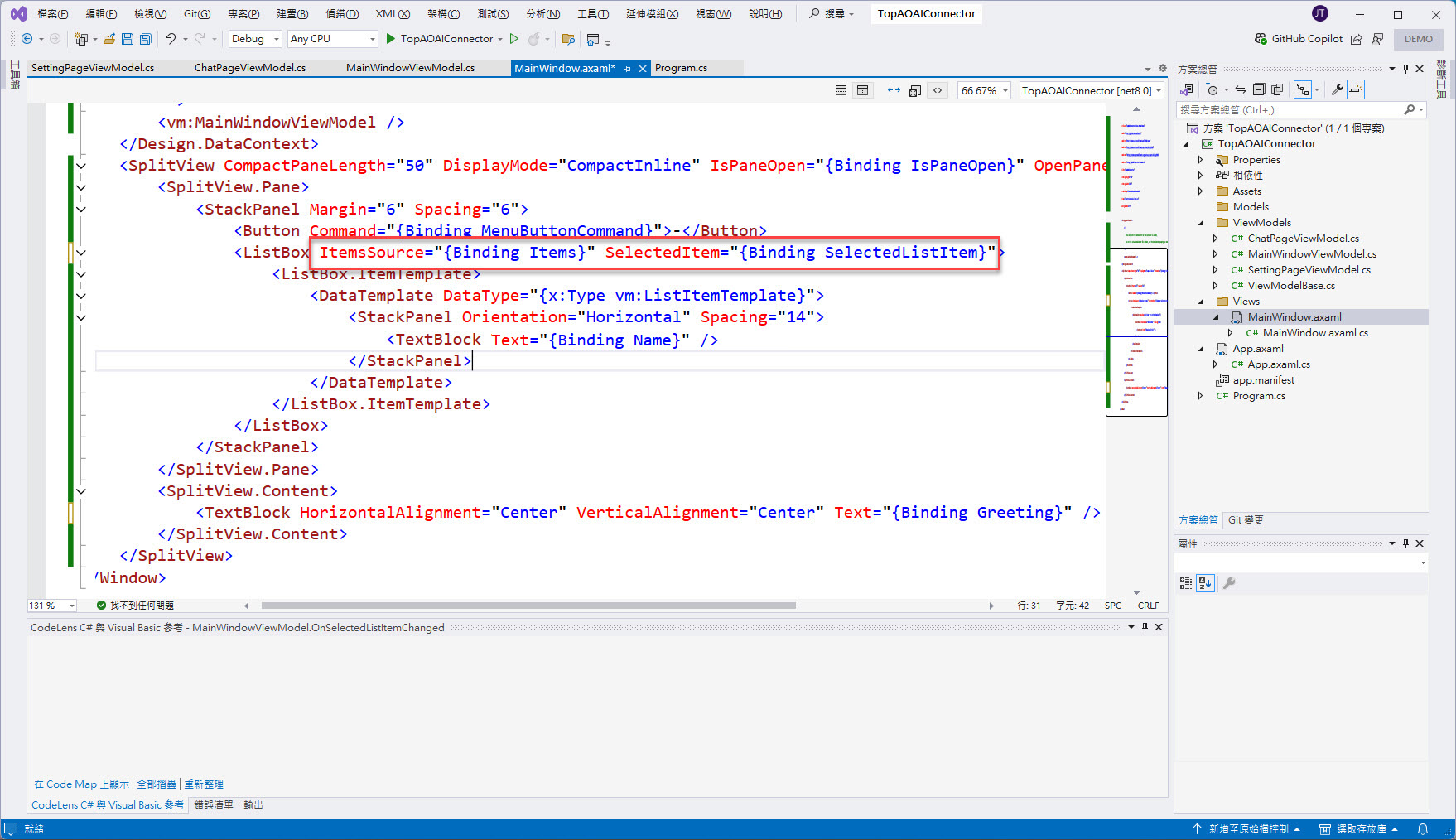This screenshot has height=840, width=1456.
Task: Click the vertical scrollbar down arrow in editor
Action: (x=1136, y=592)
